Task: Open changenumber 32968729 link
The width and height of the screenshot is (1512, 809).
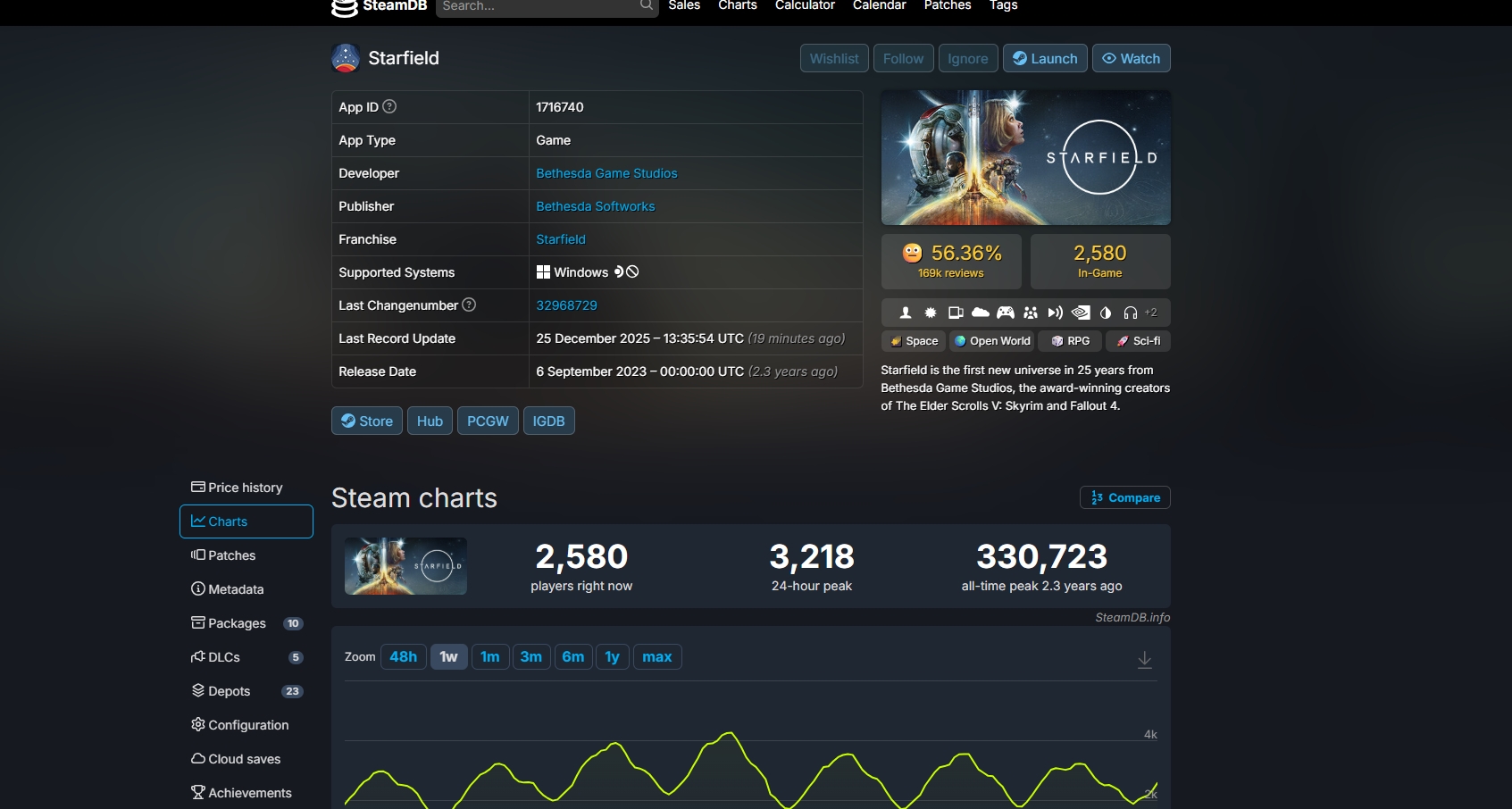Action: [x=567, y=305]
